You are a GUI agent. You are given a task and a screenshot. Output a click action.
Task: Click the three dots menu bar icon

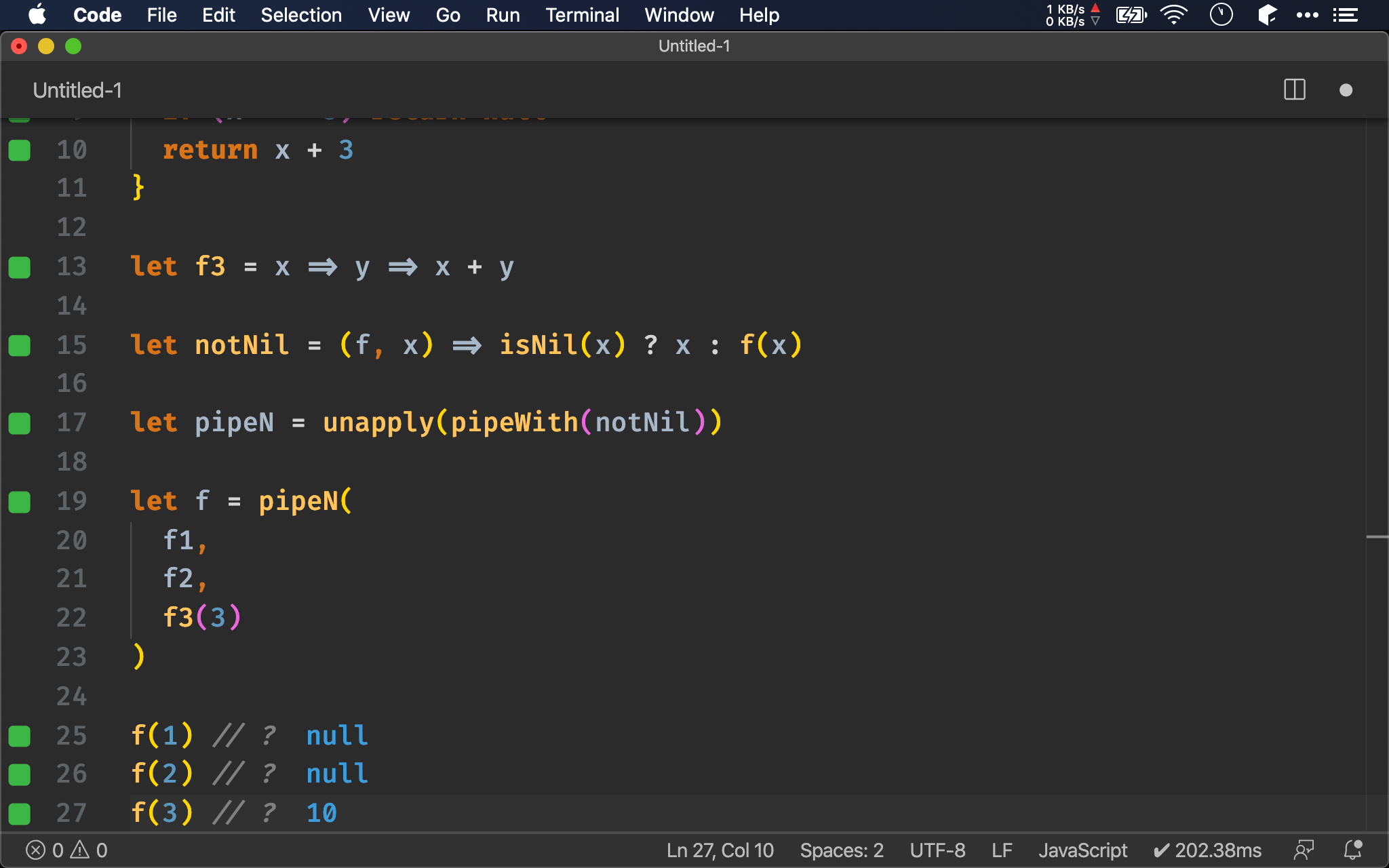pos(1307,15)
